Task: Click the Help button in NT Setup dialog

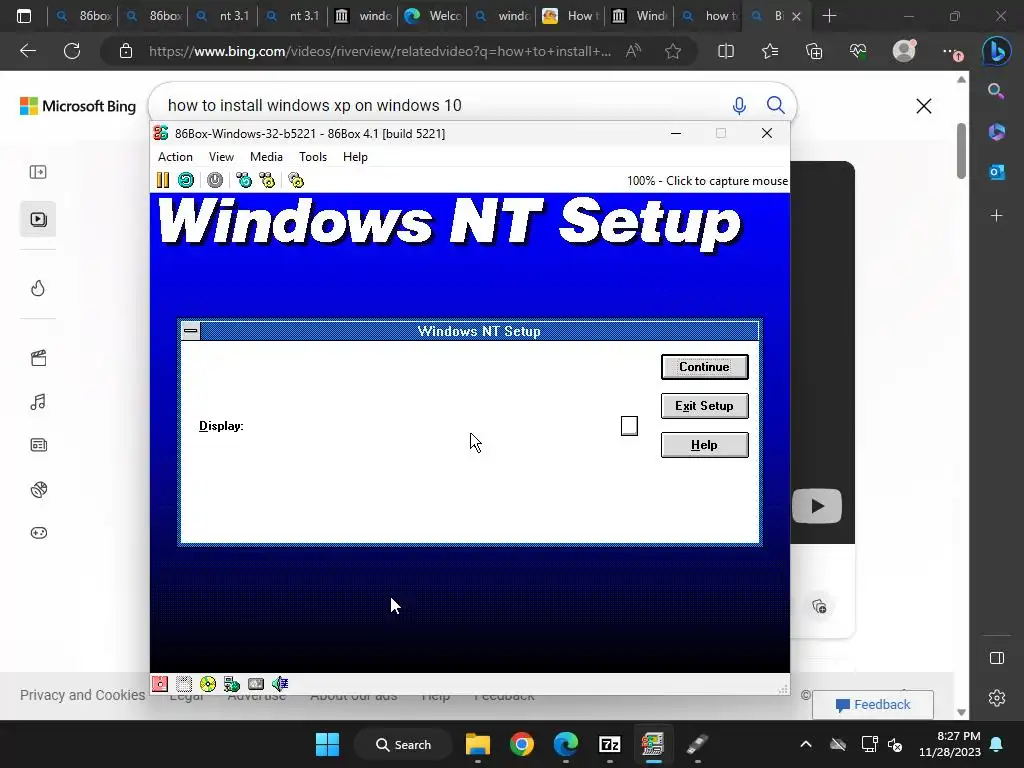Action: point(705,445)
